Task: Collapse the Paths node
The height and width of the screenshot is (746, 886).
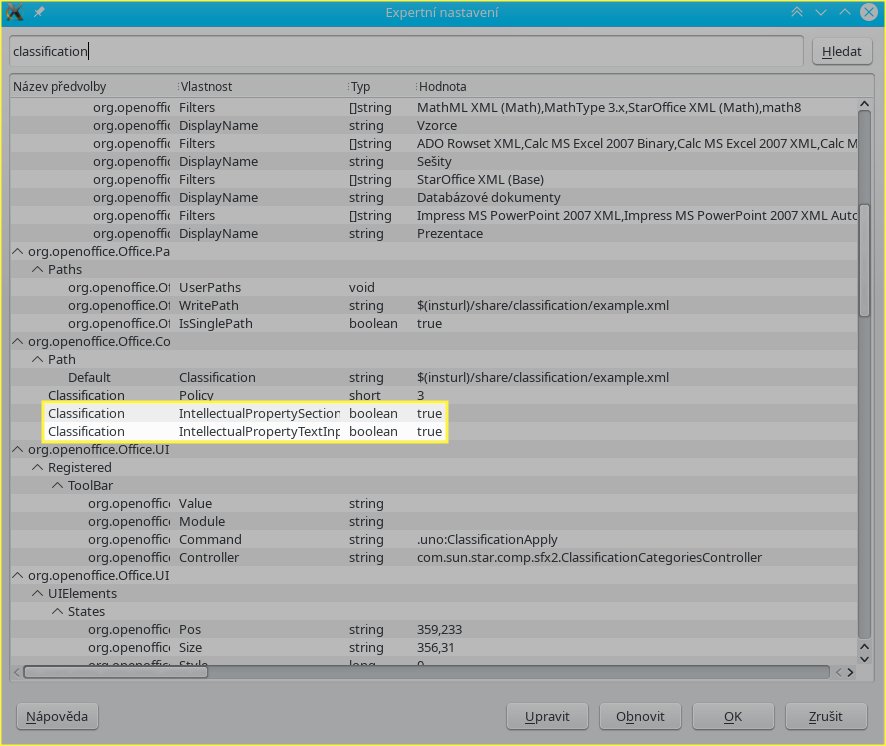Action: pyautogui.click(x=37, y=269)
